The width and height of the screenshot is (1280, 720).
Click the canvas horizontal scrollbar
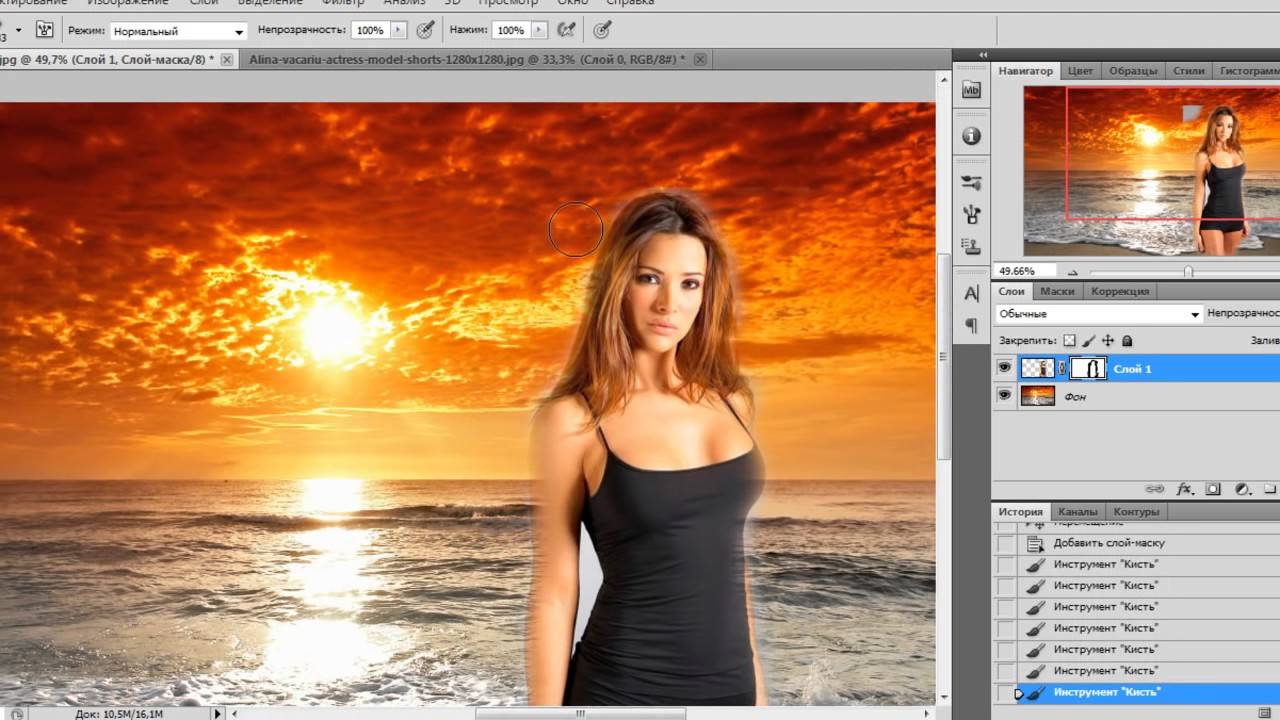pos(580,714)
